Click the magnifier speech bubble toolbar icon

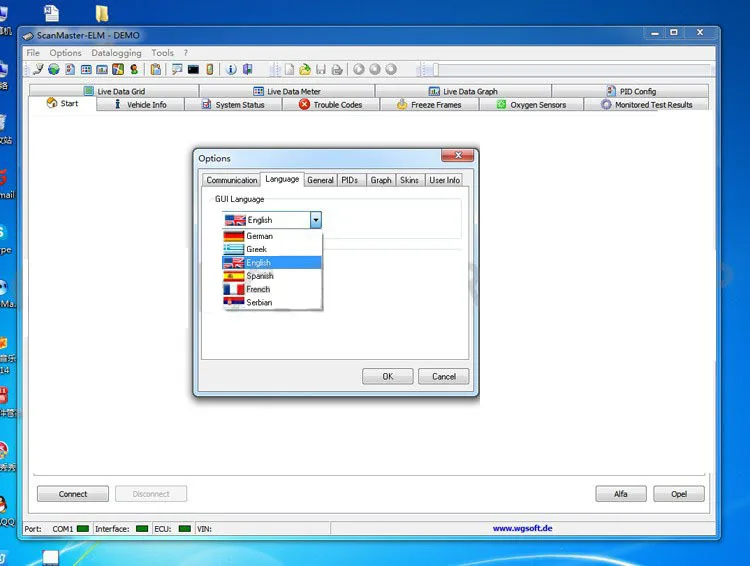click(177, 69)
